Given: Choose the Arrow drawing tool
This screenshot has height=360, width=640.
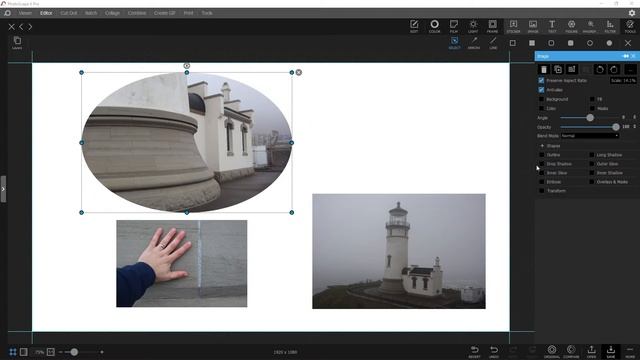Looking at the screenshot, I should pyautogui.click(x=474, y=42).
